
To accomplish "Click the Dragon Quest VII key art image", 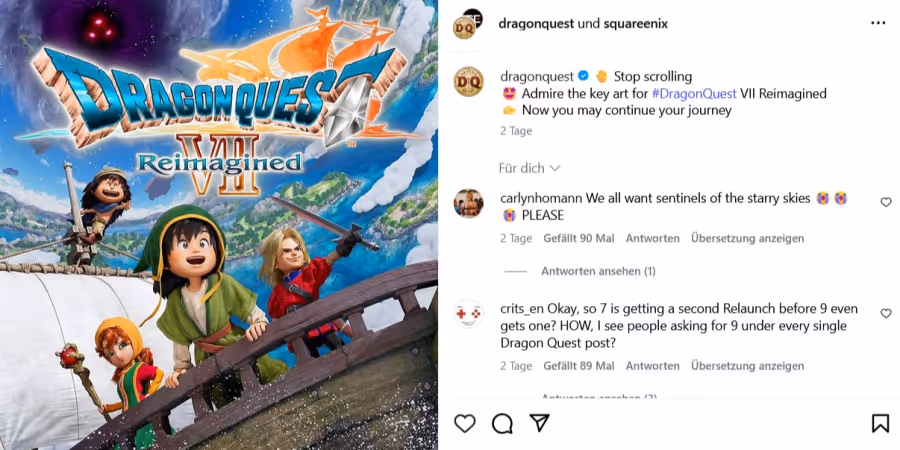I will 219,225.
